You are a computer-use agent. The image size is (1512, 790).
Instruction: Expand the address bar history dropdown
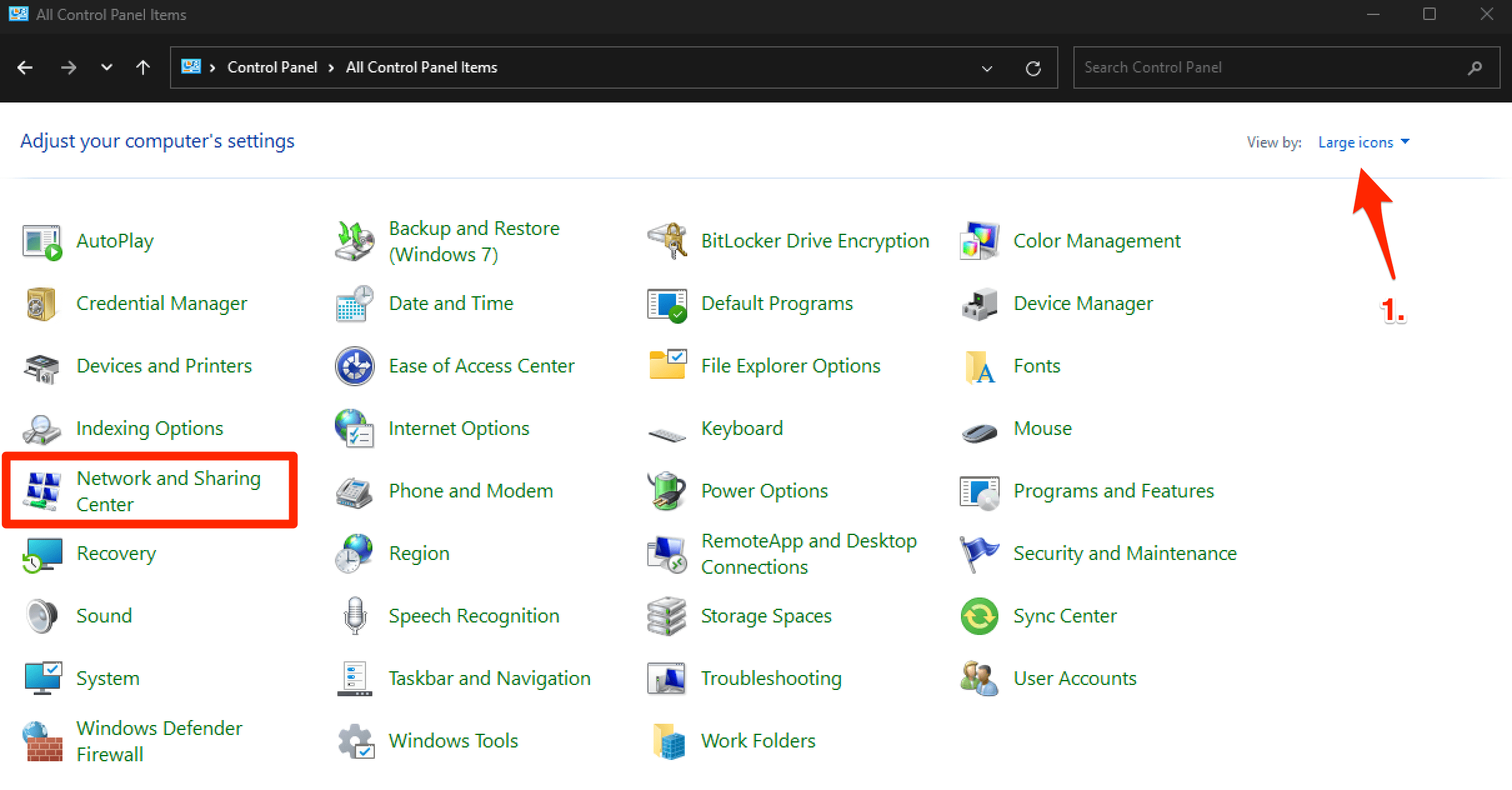(987, 68)
